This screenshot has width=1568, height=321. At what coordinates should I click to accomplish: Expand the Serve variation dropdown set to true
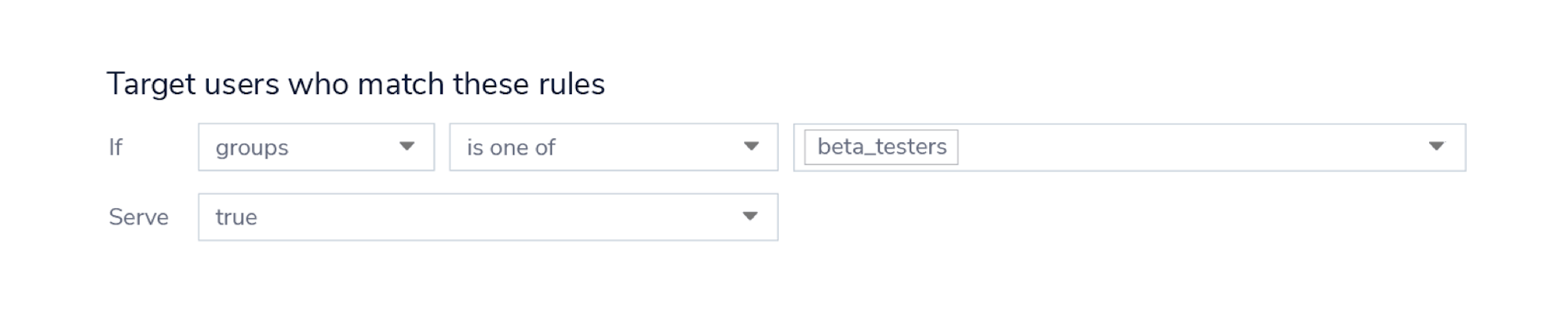click(x=487, y=217)
